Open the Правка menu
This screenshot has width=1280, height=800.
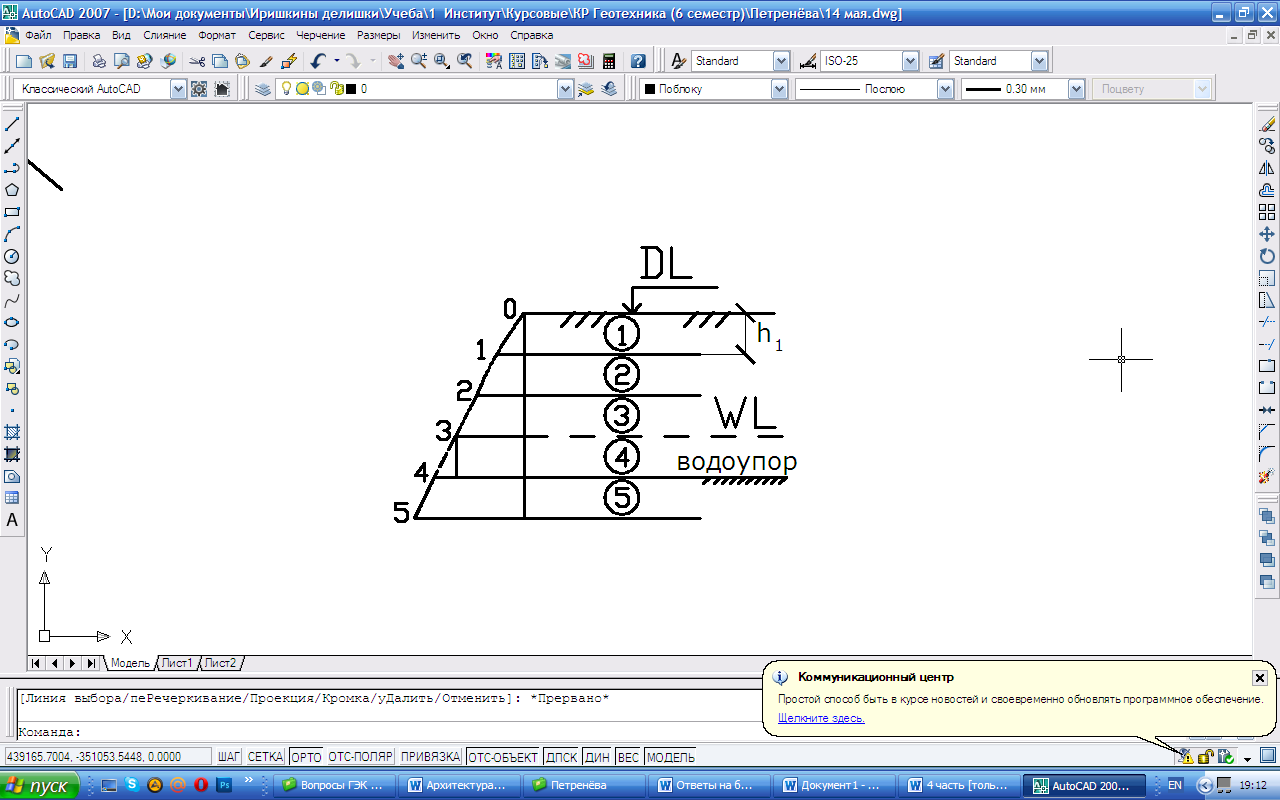tap(81, 35)
